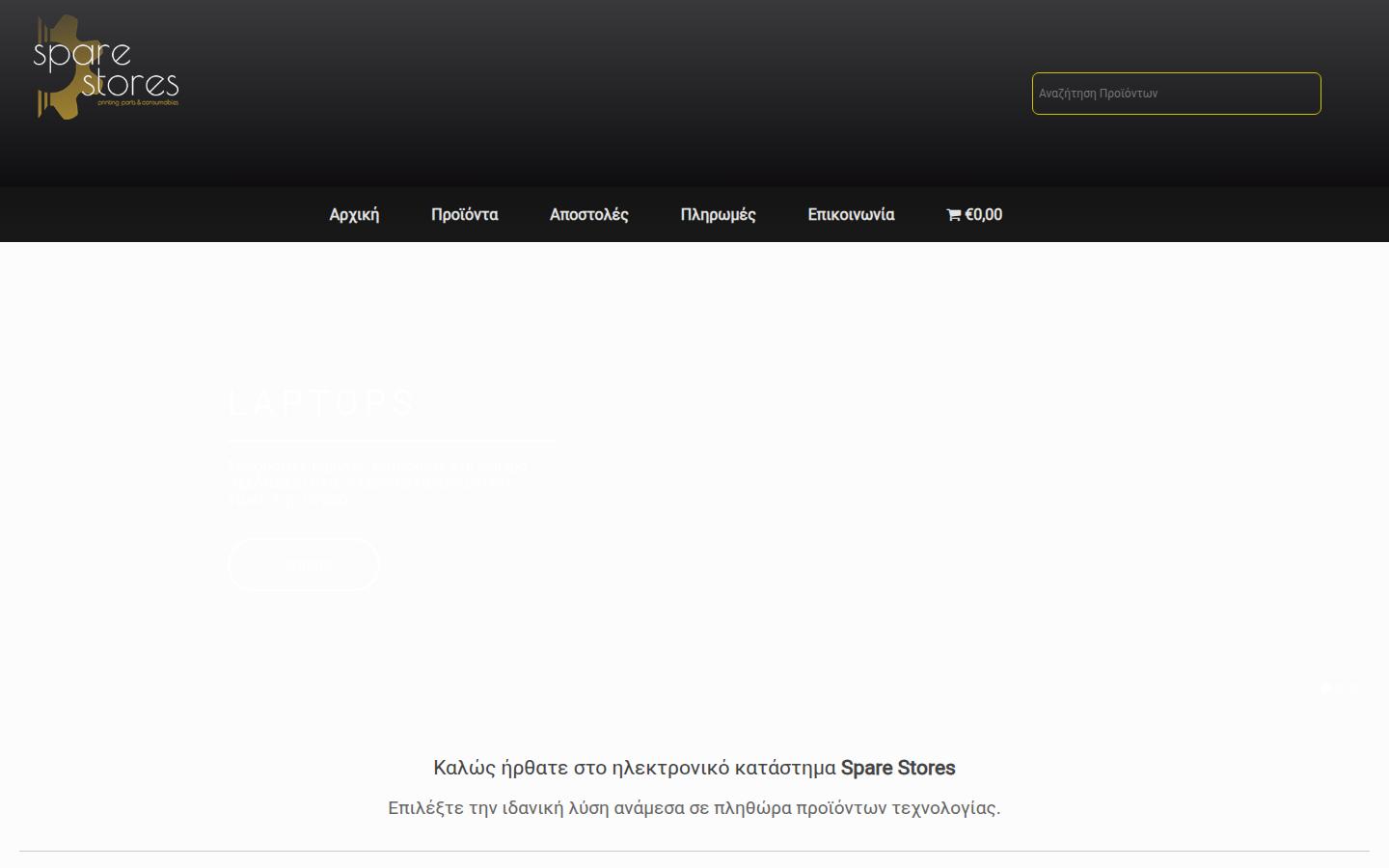The width and height of the screenshot is (1389, 868).
Task: Select the Πληρωμές menu item
Action: (x=718, y=214)
